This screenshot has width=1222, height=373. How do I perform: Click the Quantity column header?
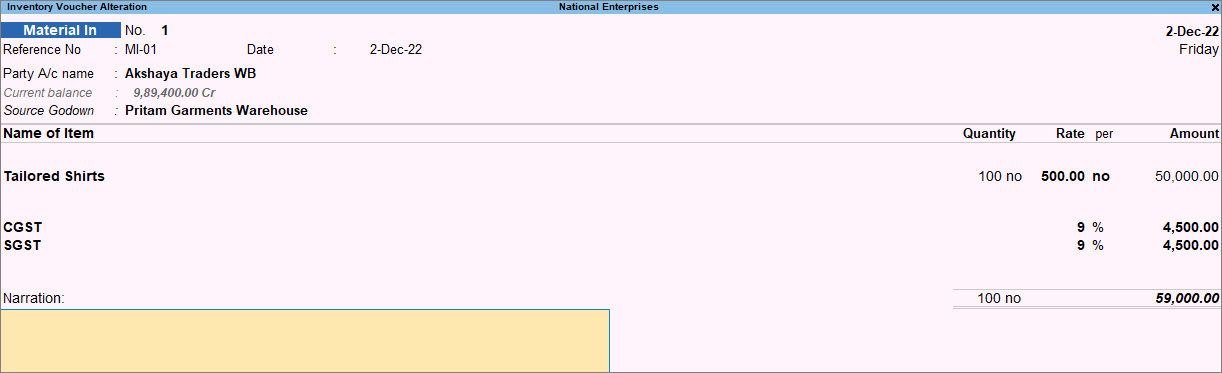(x=989, y=133)
